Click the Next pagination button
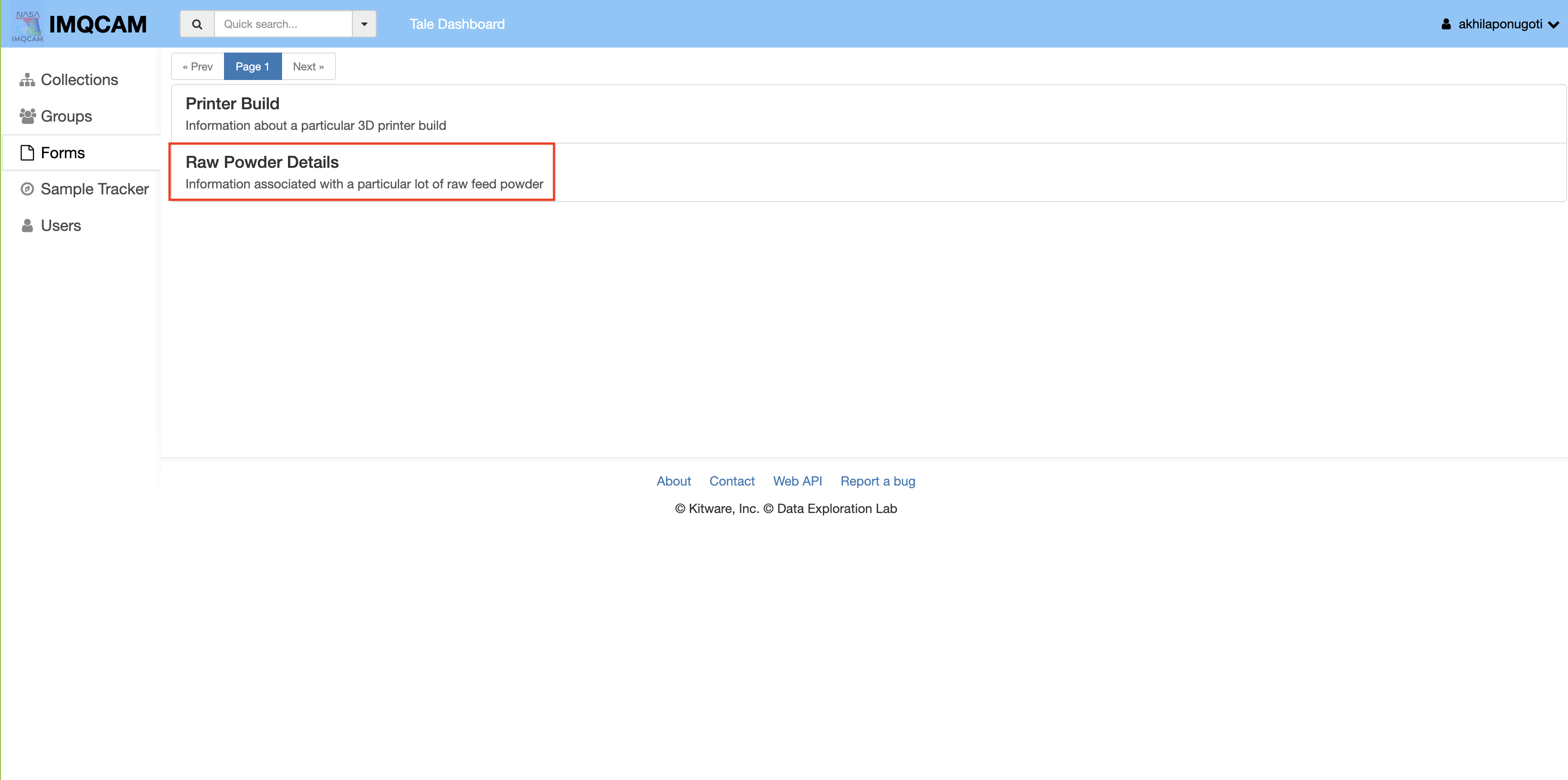 (308, 66)
